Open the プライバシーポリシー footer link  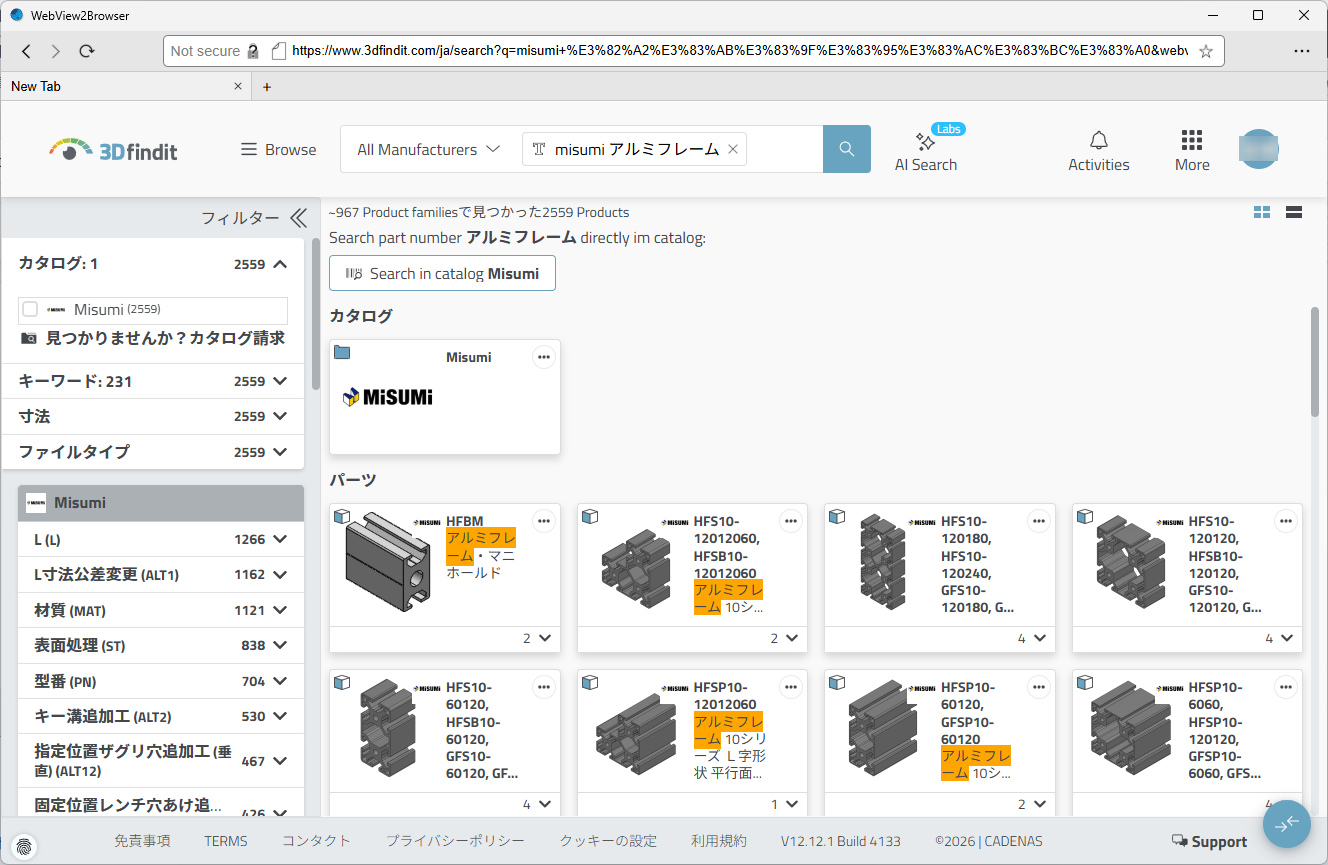click(x=455, y=841)
